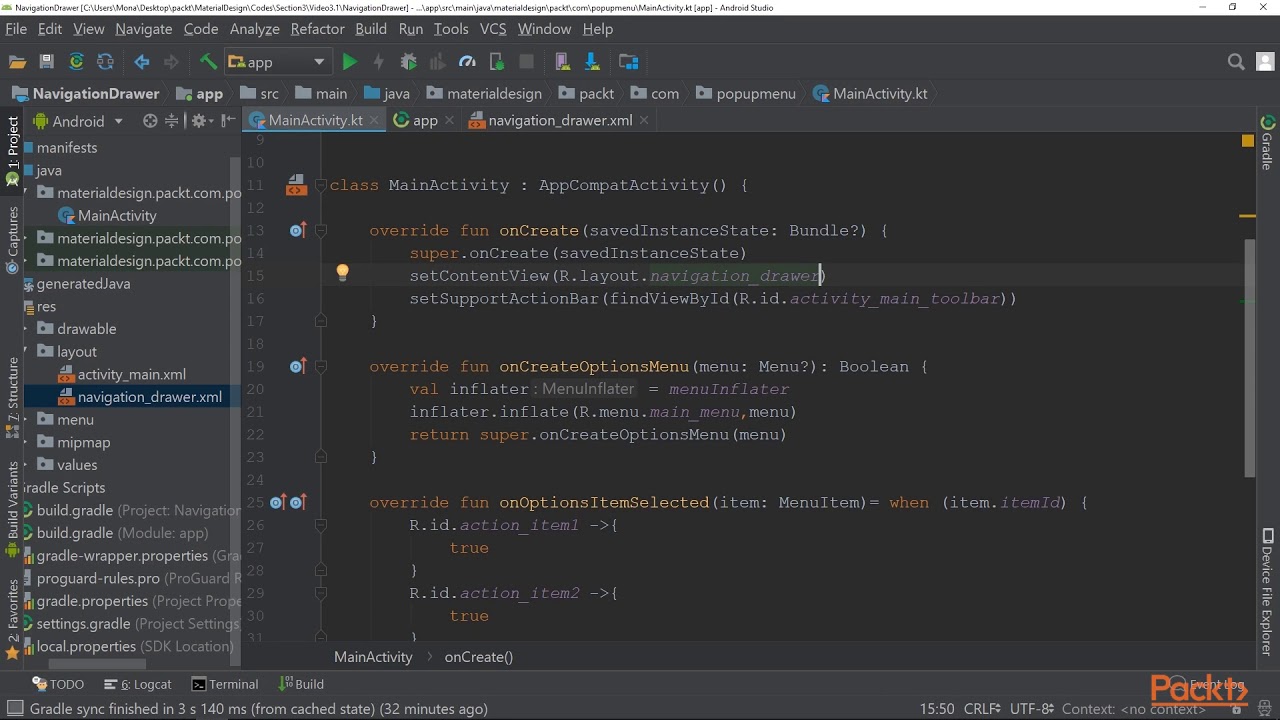Click related XML gutter icon at line 11

[x=295, y=185]
